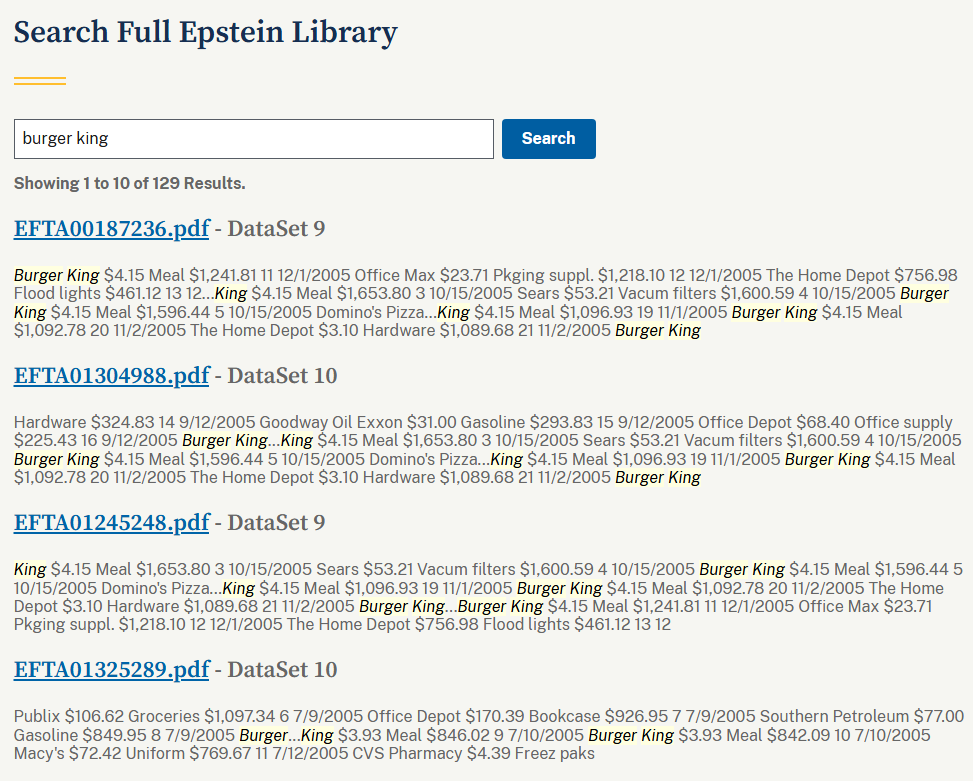Focus the search field containing "burger king"
Image resolution: width=973 pixels, height=781 pixels.
(x=254, y=139)
